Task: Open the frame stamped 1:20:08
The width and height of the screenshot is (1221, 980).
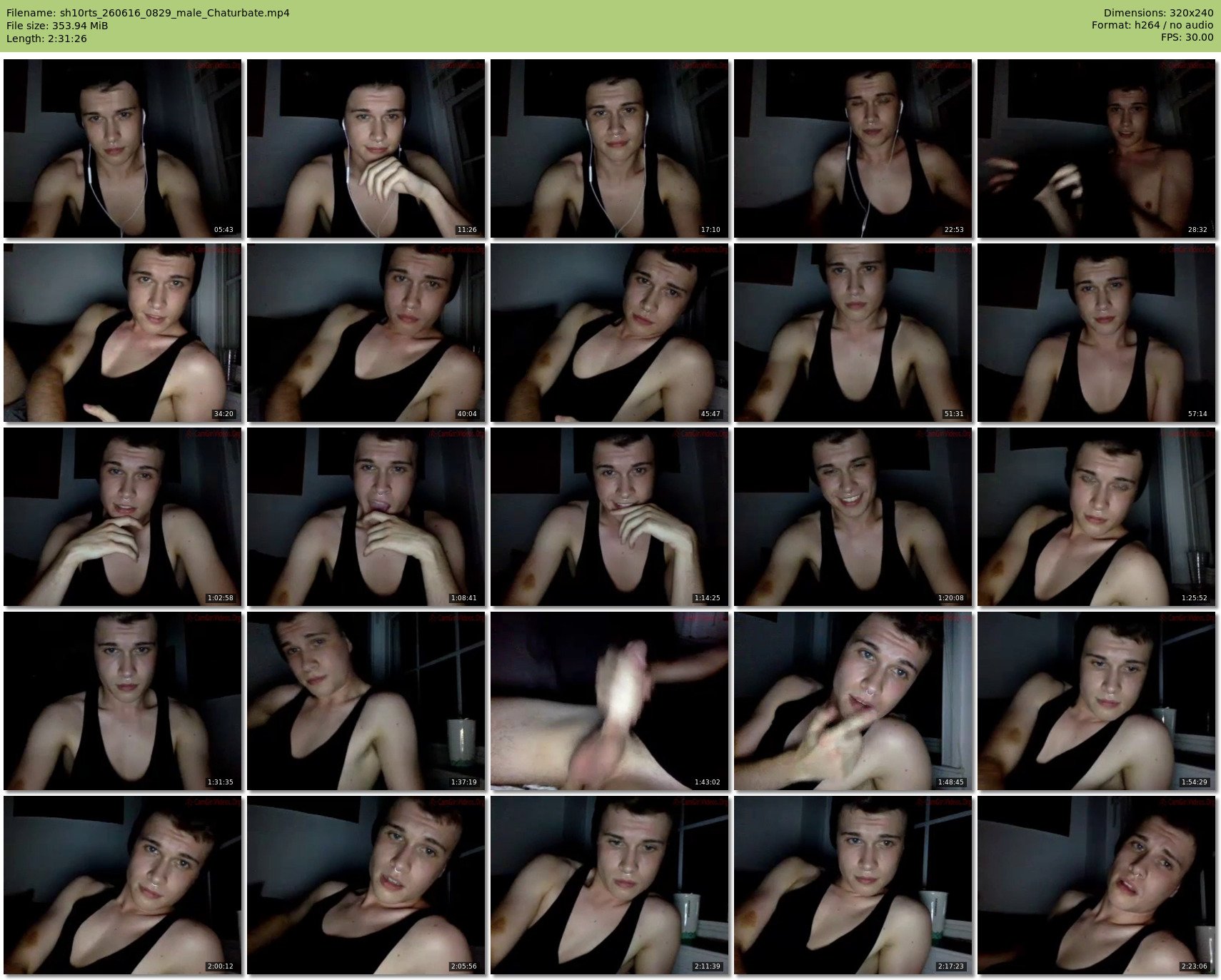Action: click(x=853, y=517)
